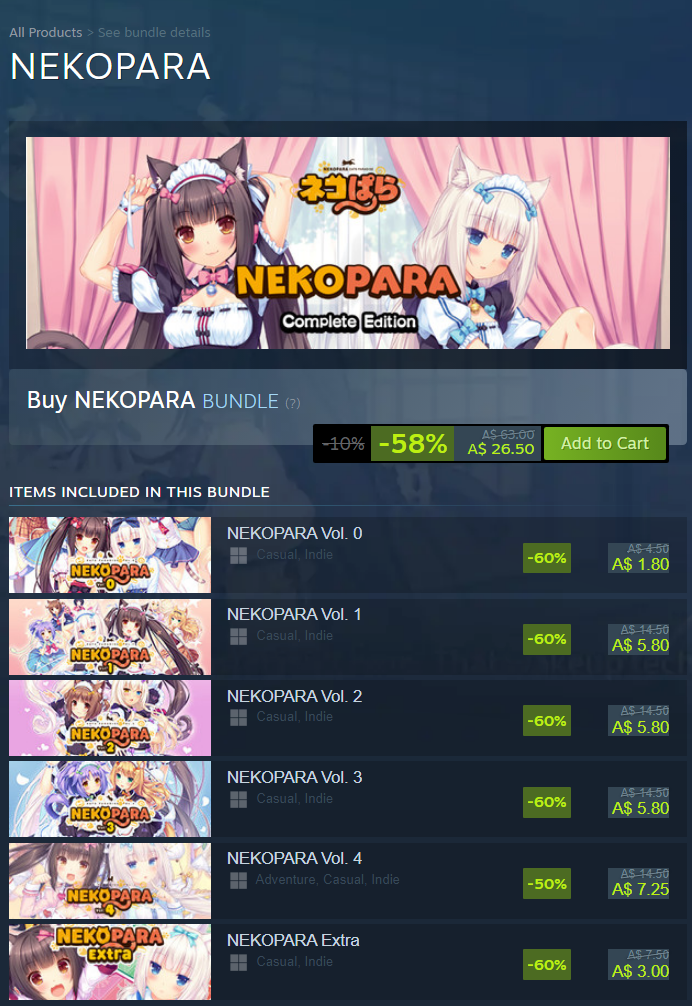The width and height of the screenshot is (692, 1006).
Task: Go to All Products breadcrumb
Action: pos(46,32)
